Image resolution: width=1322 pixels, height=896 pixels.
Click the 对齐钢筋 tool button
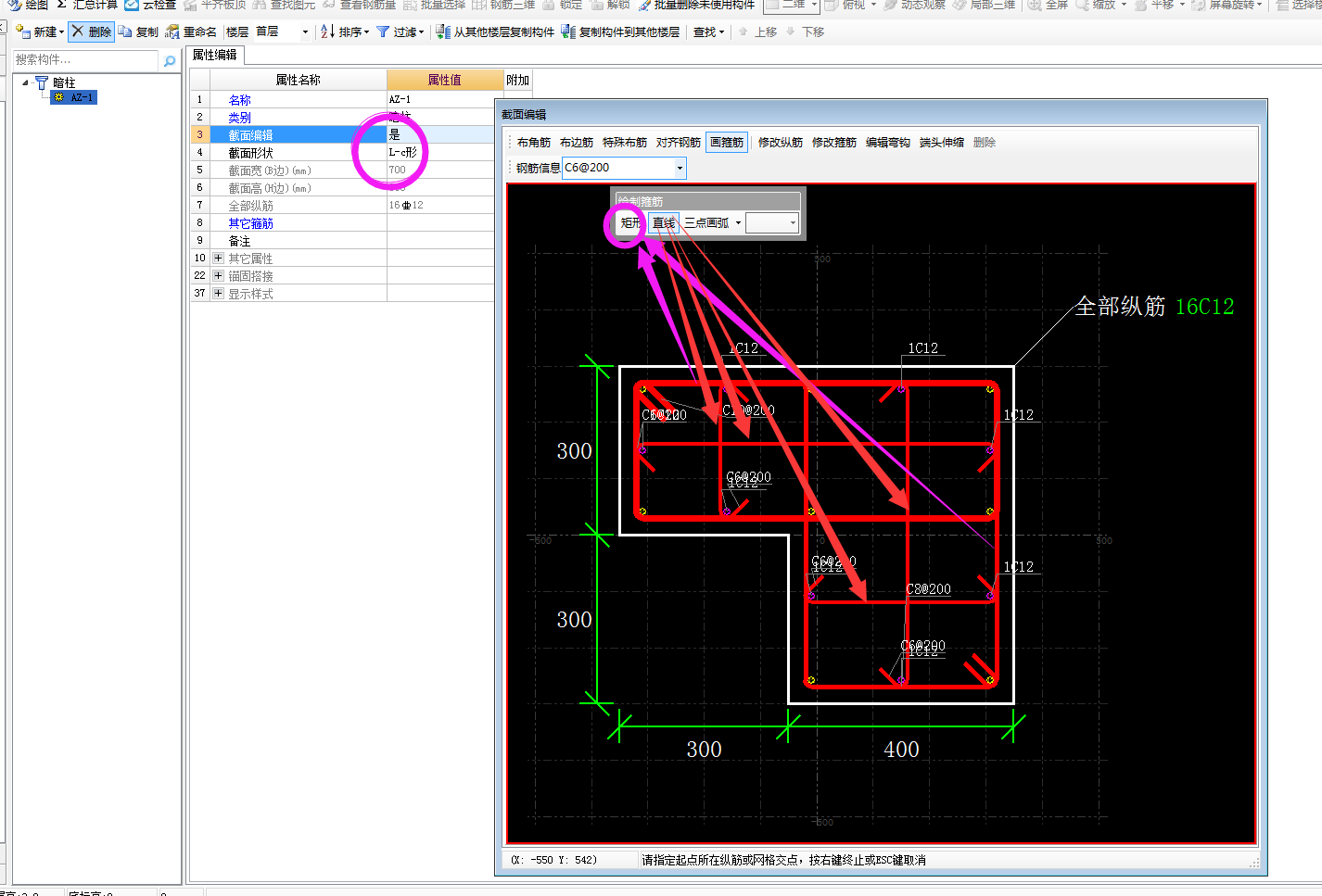(x=679, y=142)
